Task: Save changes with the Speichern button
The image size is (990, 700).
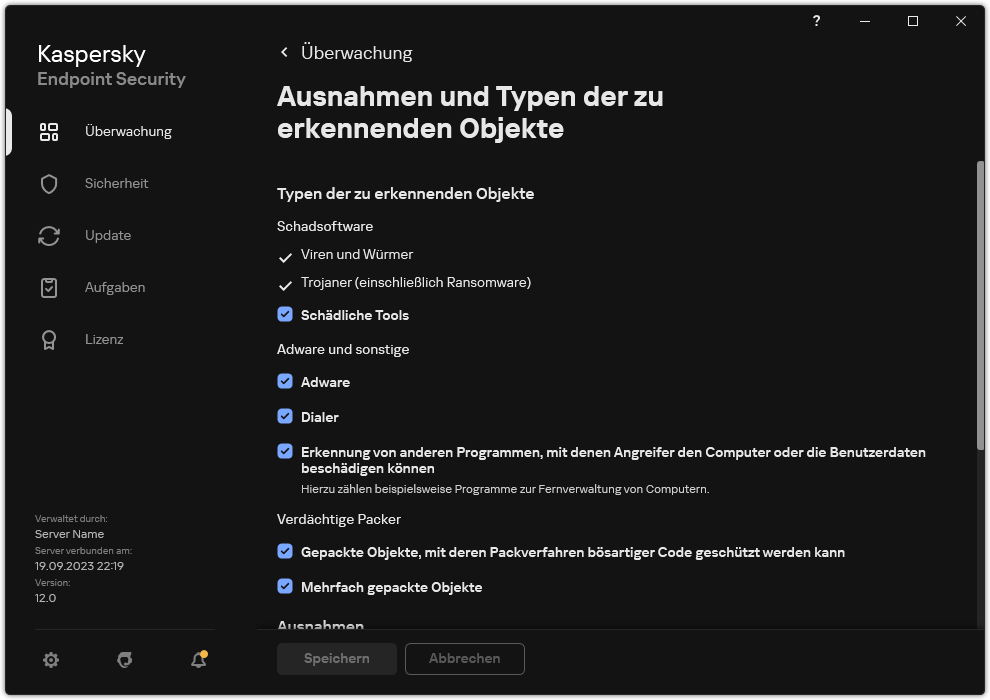Action: coord(336,658)
